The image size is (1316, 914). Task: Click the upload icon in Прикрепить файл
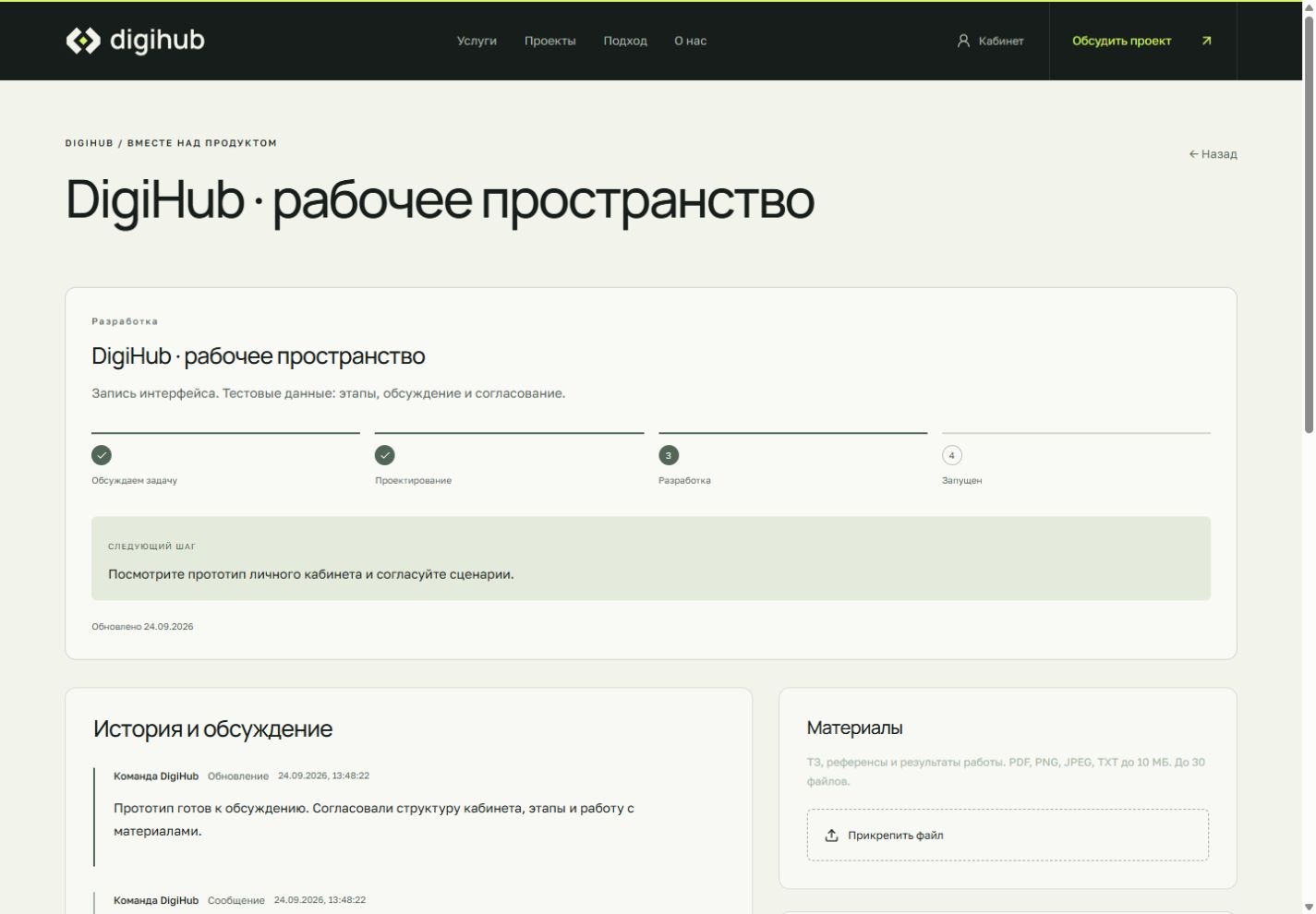coord(831,836)
